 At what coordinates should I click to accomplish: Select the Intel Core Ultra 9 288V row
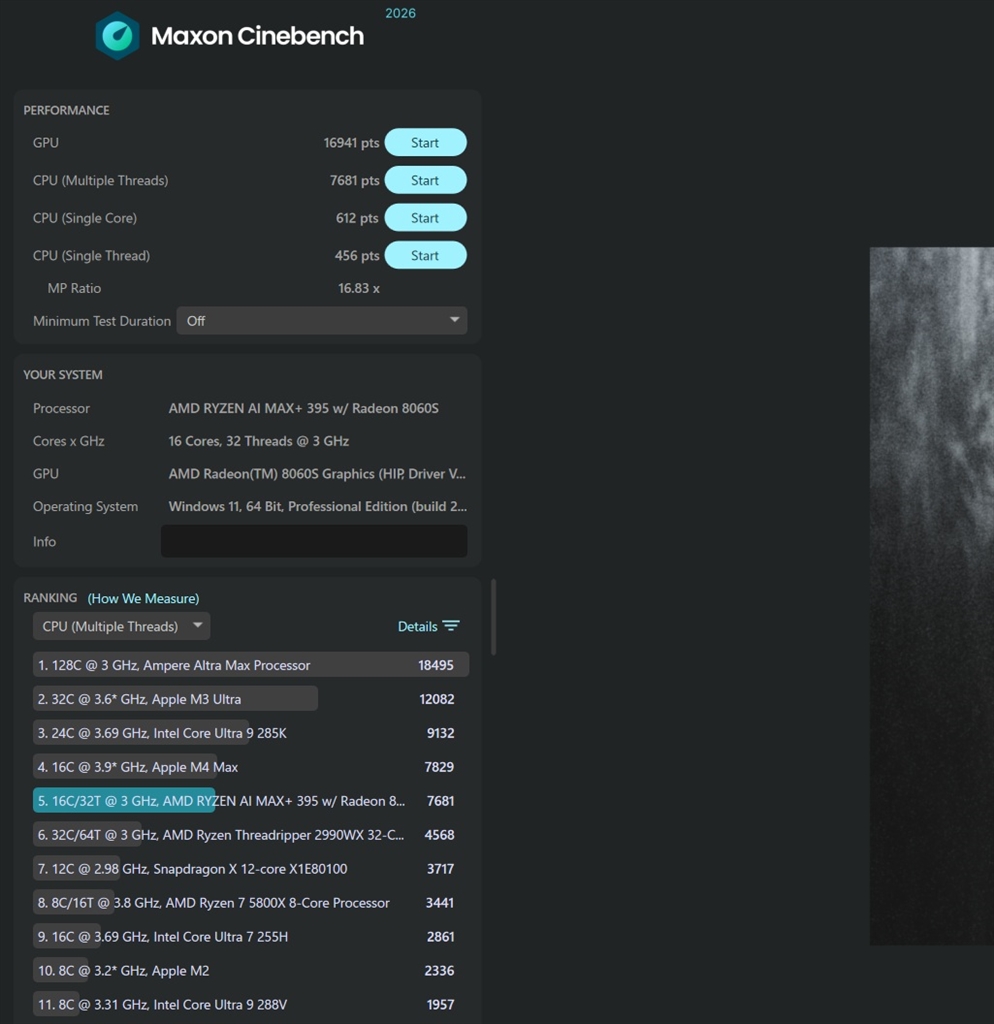pos(251,1004)
